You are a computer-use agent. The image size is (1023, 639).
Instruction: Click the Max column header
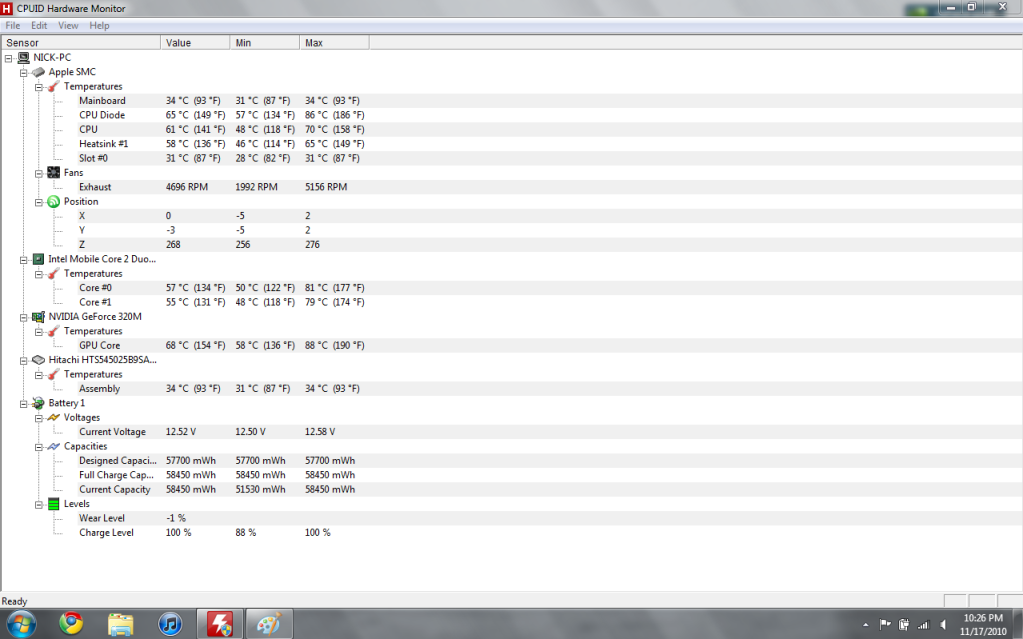[335, 42]
